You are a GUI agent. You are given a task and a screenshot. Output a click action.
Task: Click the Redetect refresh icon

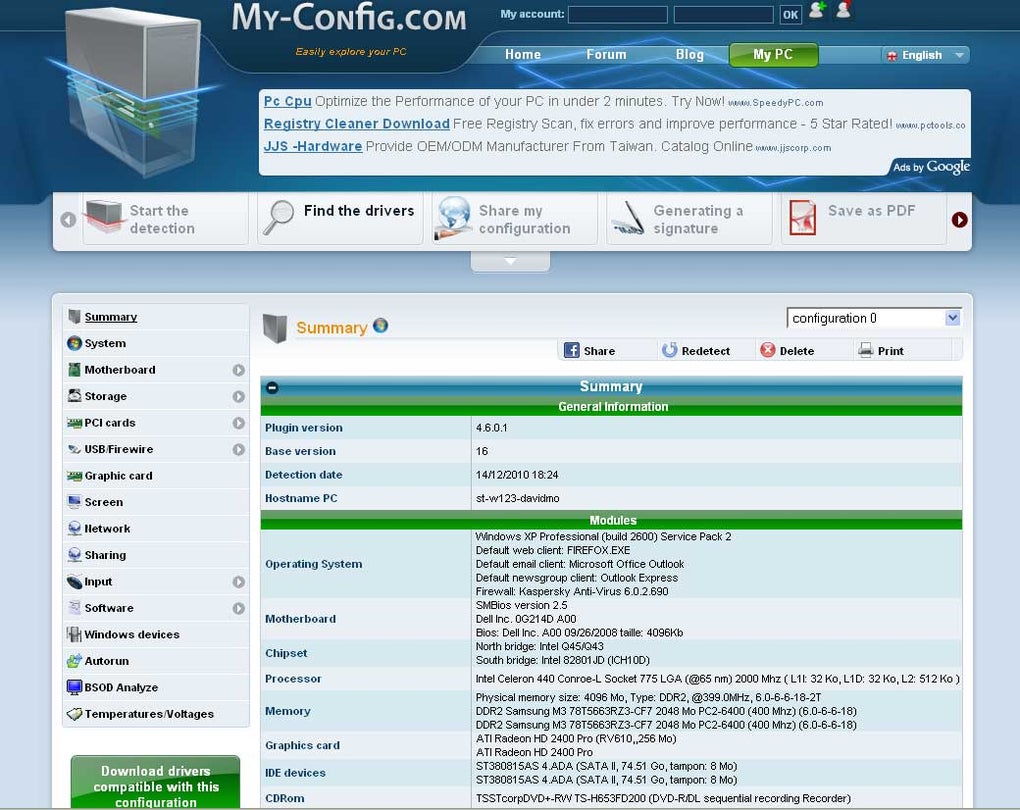(669, 350)
